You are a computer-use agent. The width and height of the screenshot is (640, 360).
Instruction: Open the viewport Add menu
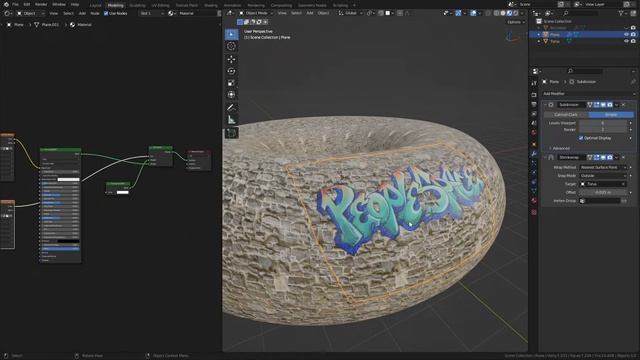(x=310, y=13)
